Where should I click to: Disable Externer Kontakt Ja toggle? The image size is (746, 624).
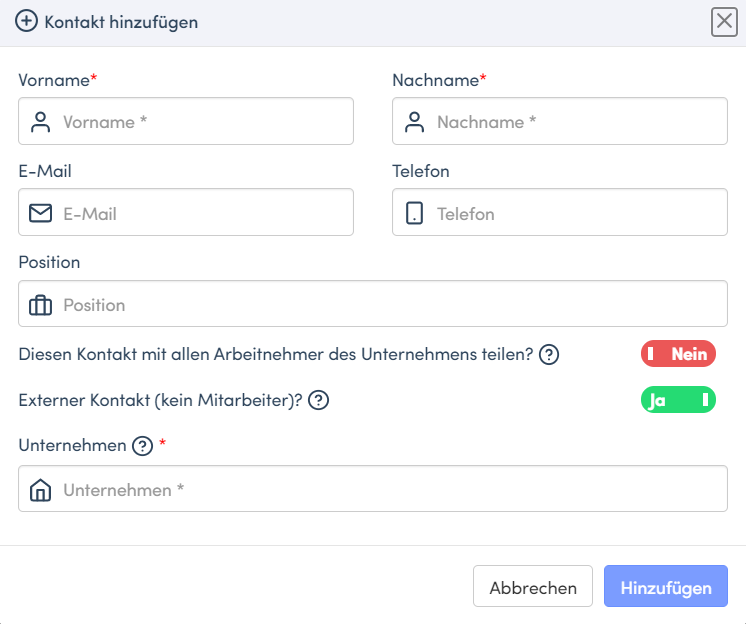[678, 400]
